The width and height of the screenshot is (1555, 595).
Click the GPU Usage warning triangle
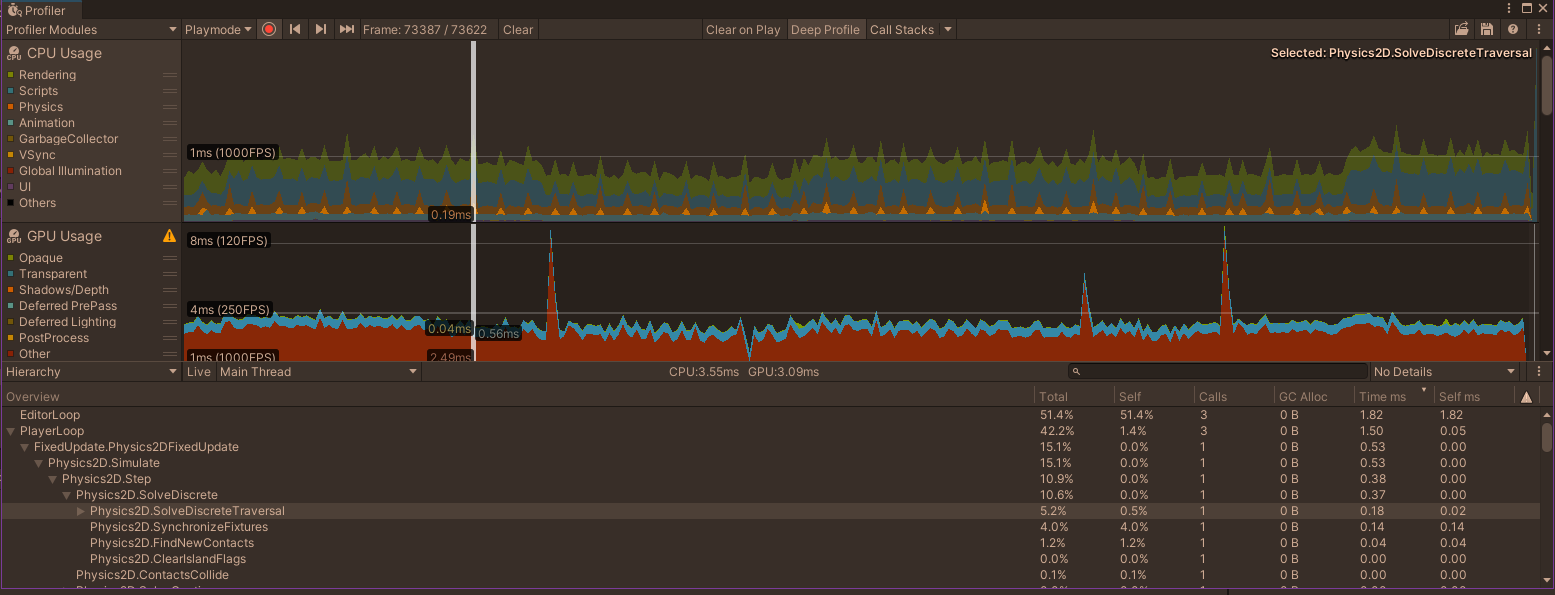point(169,236)
